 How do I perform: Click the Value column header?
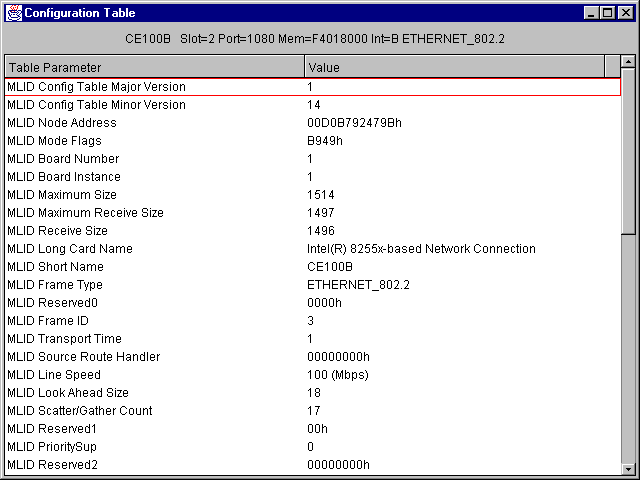coord(455,67)
